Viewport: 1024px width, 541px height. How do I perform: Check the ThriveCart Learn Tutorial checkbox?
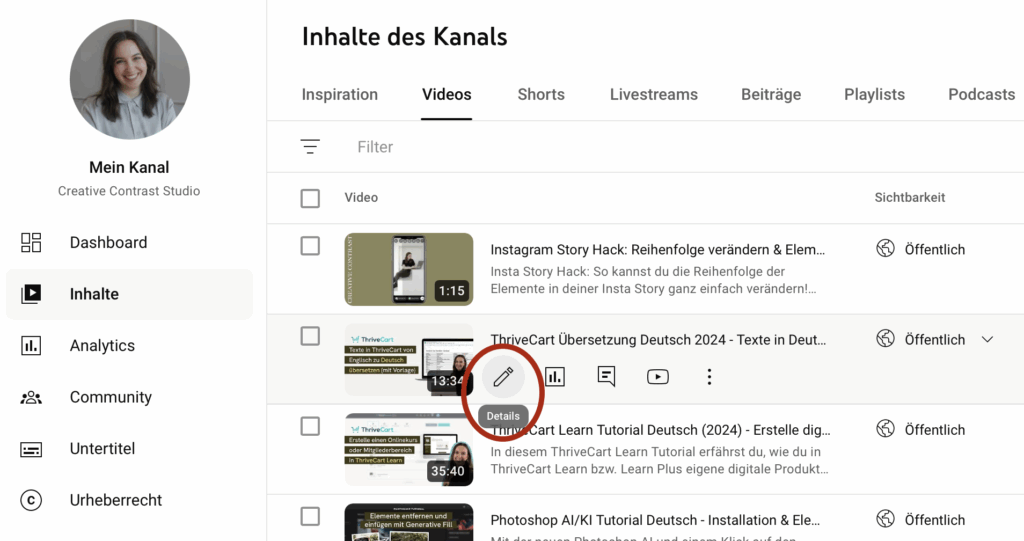[310, 427]
